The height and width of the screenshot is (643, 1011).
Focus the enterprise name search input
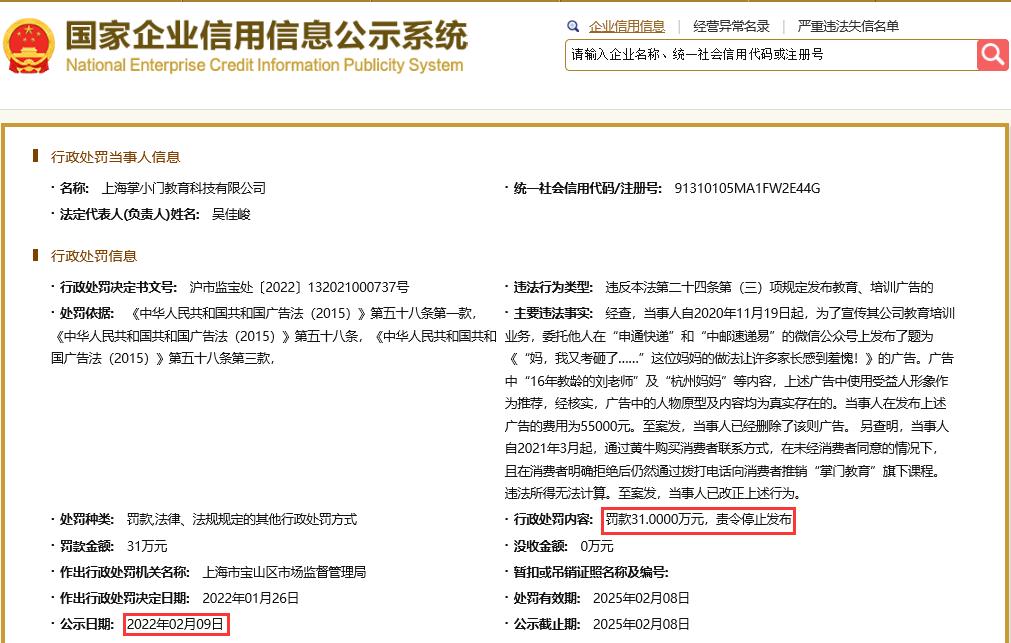pyautogui.click(x=771, y=55)
